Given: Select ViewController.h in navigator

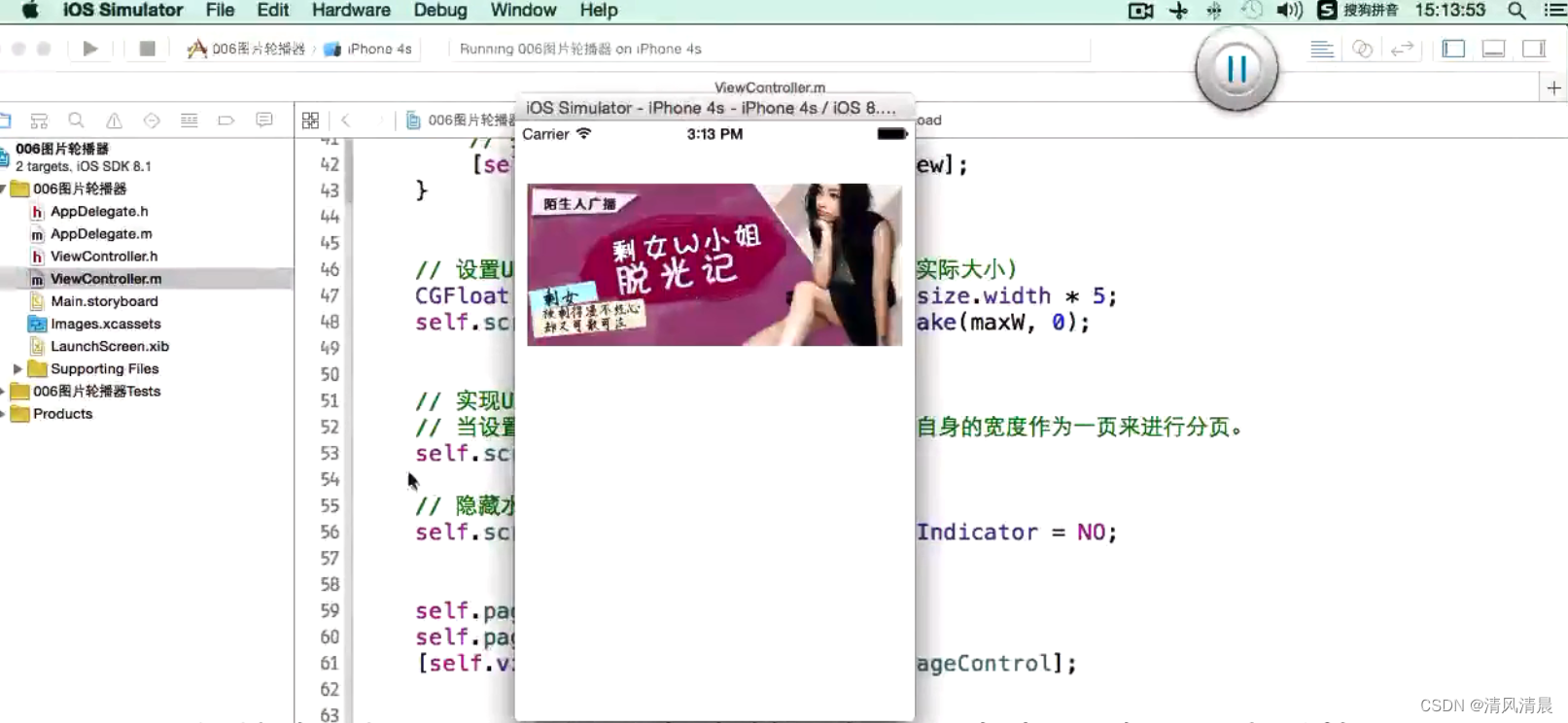Looking at the screenshot, I should (x=103, y=257).
